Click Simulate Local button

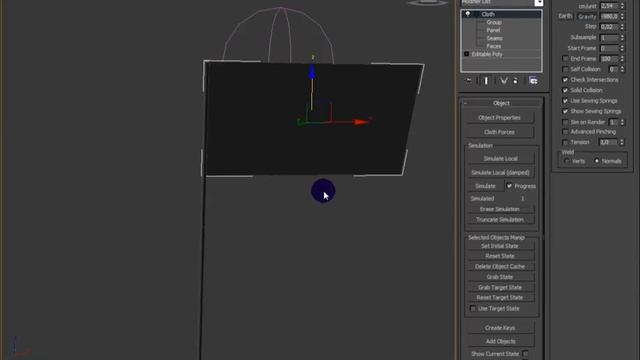click(500, 158)
